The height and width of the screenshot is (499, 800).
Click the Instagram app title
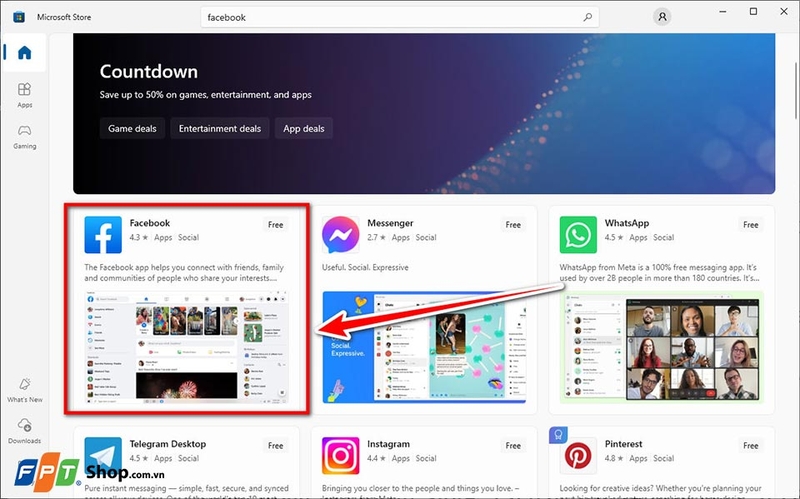[388, 444]
